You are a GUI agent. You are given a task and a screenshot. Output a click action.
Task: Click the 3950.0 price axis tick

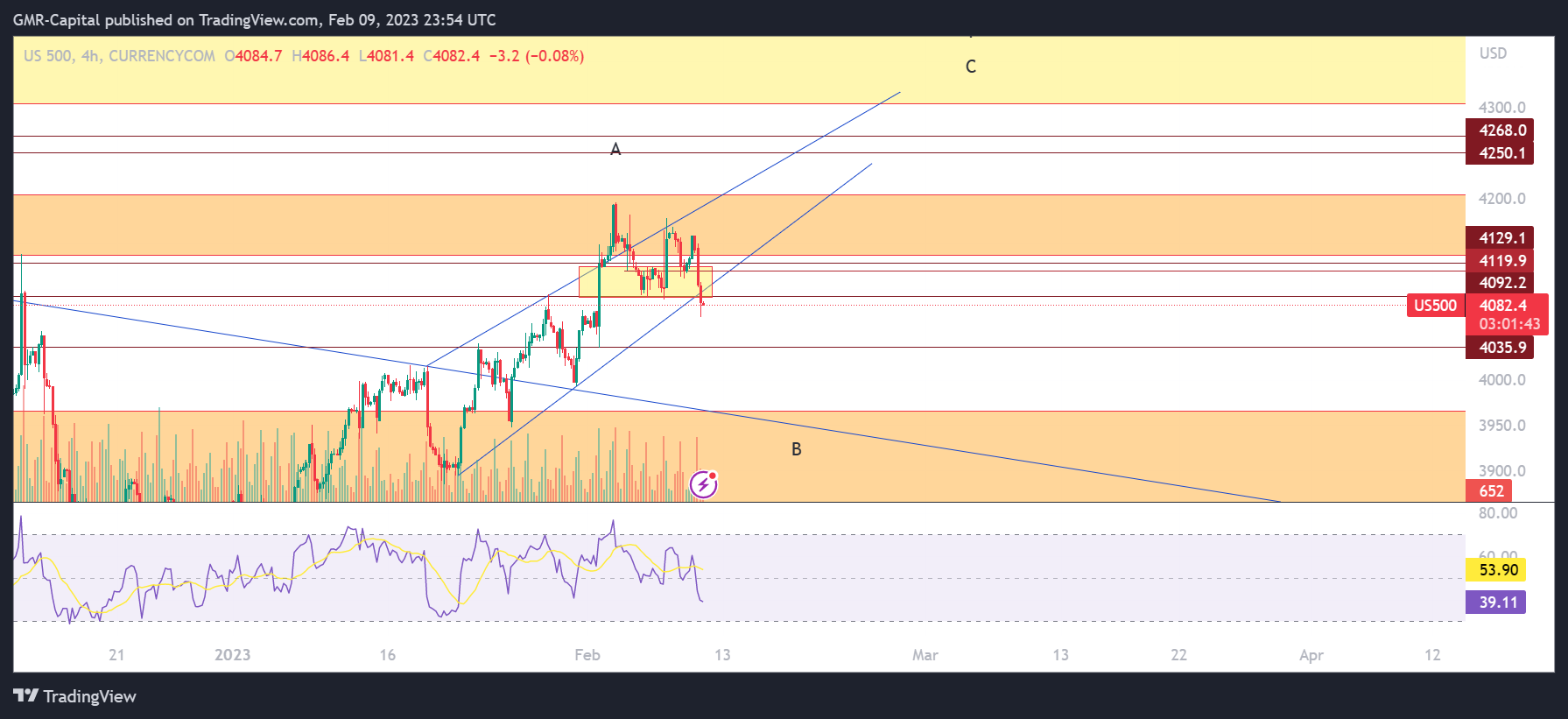coord(1502,426)
